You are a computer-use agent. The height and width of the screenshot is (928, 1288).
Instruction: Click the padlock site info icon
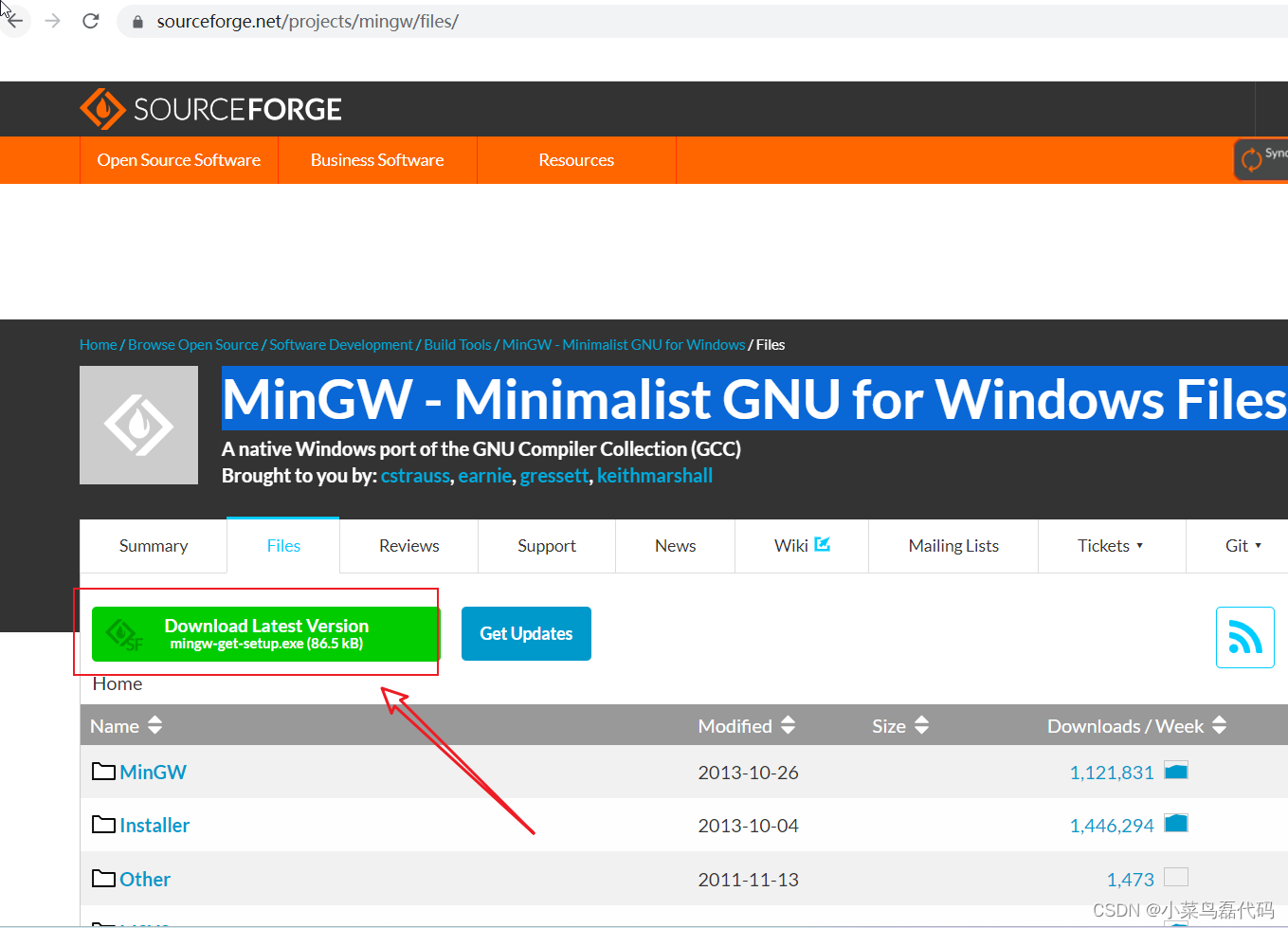click(x=137, y=22)
